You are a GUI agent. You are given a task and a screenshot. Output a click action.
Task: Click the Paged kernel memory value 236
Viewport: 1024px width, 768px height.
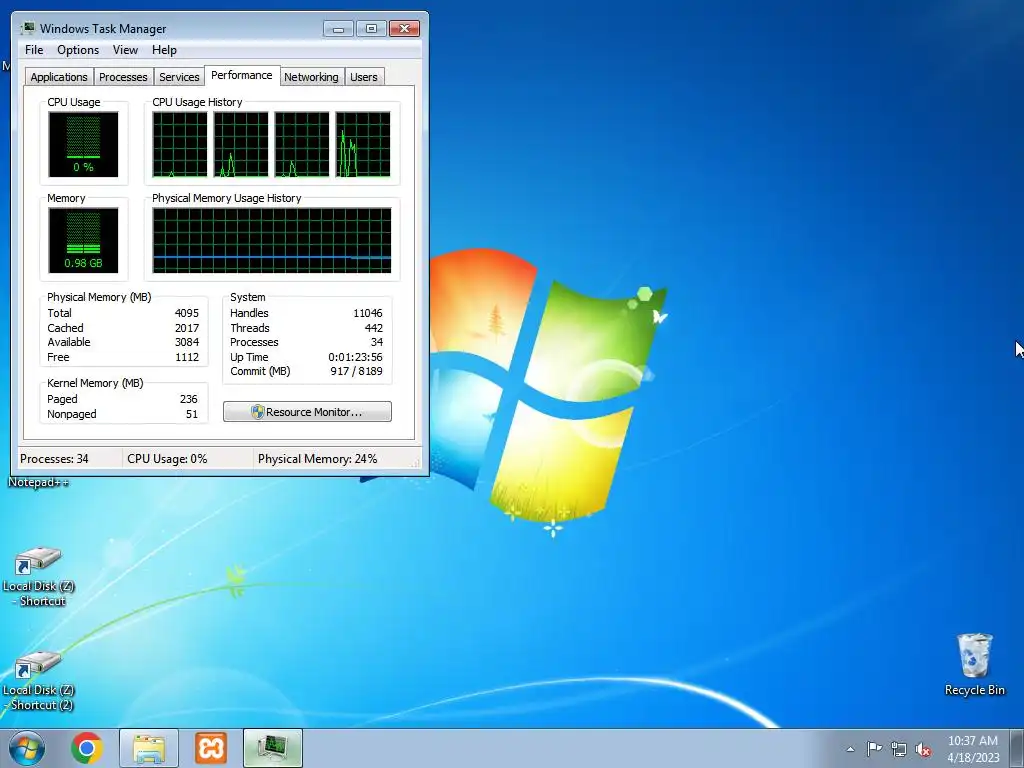[x=188, y=399]
